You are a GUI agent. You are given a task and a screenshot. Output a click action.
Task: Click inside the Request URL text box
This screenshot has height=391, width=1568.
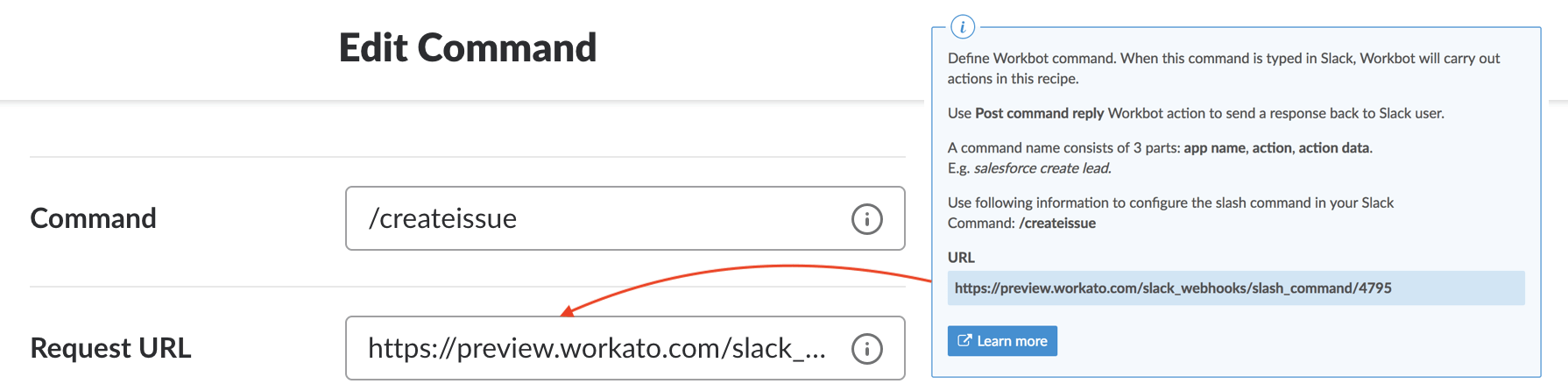pos(596,349)
